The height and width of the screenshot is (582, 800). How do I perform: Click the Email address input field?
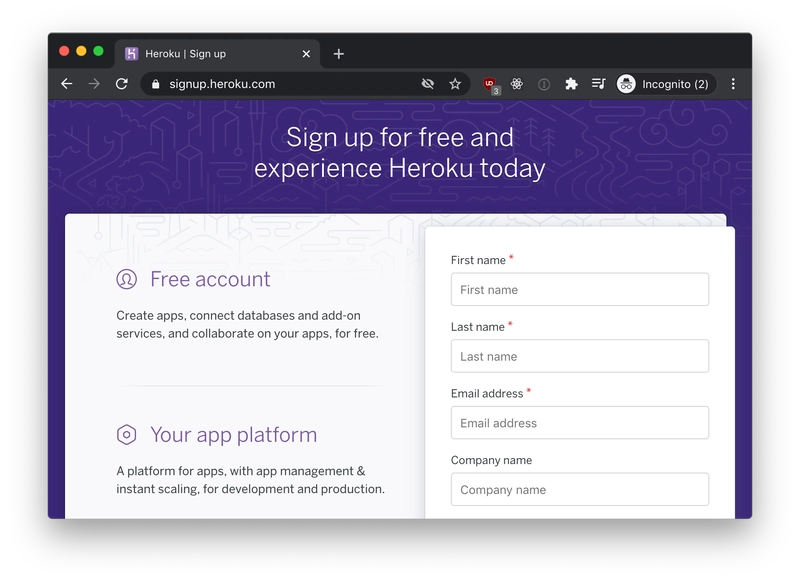(579, 423)
